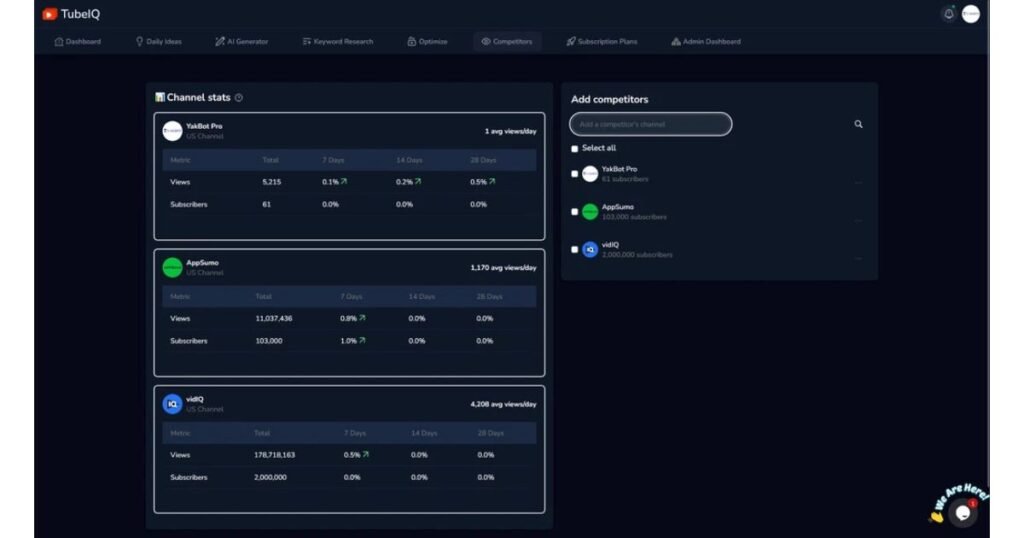Image resolution: width=1024 pixels, height=538 pixels.
Task: Go to Daily Ideas tab
Action: (x=159, y=42)
